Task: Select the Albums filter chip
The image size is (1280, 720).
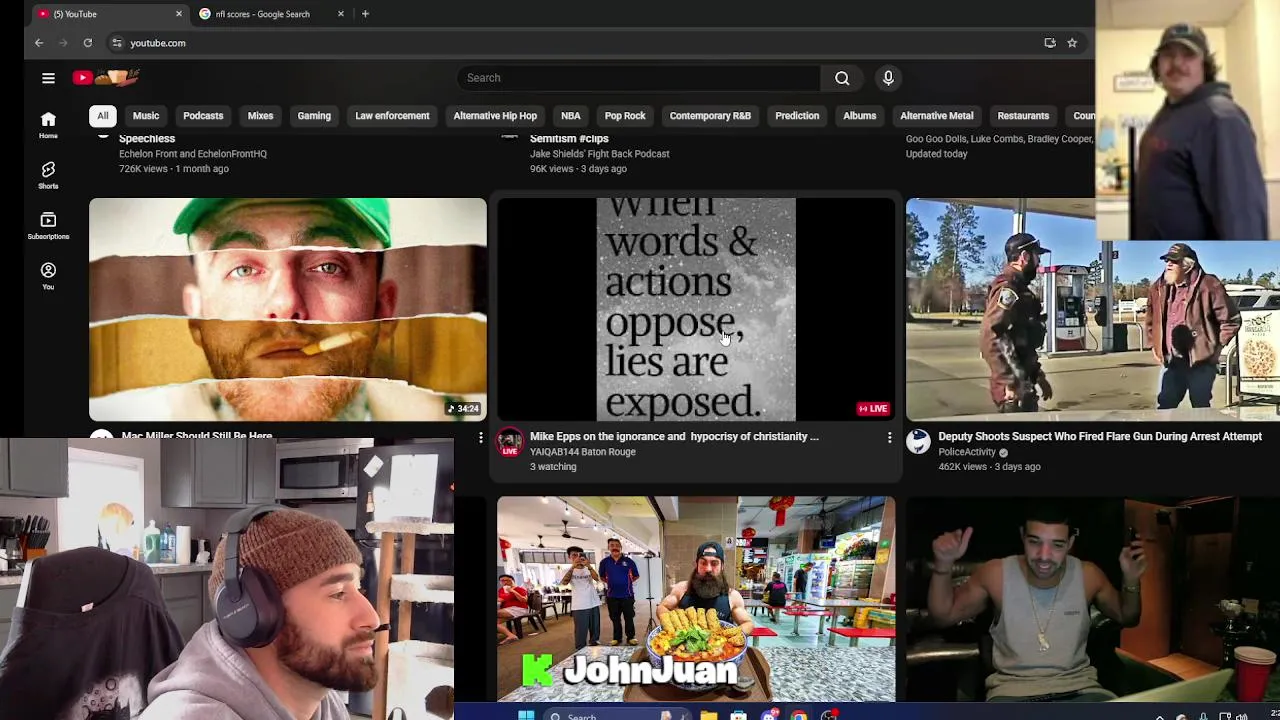Action: 859,116
